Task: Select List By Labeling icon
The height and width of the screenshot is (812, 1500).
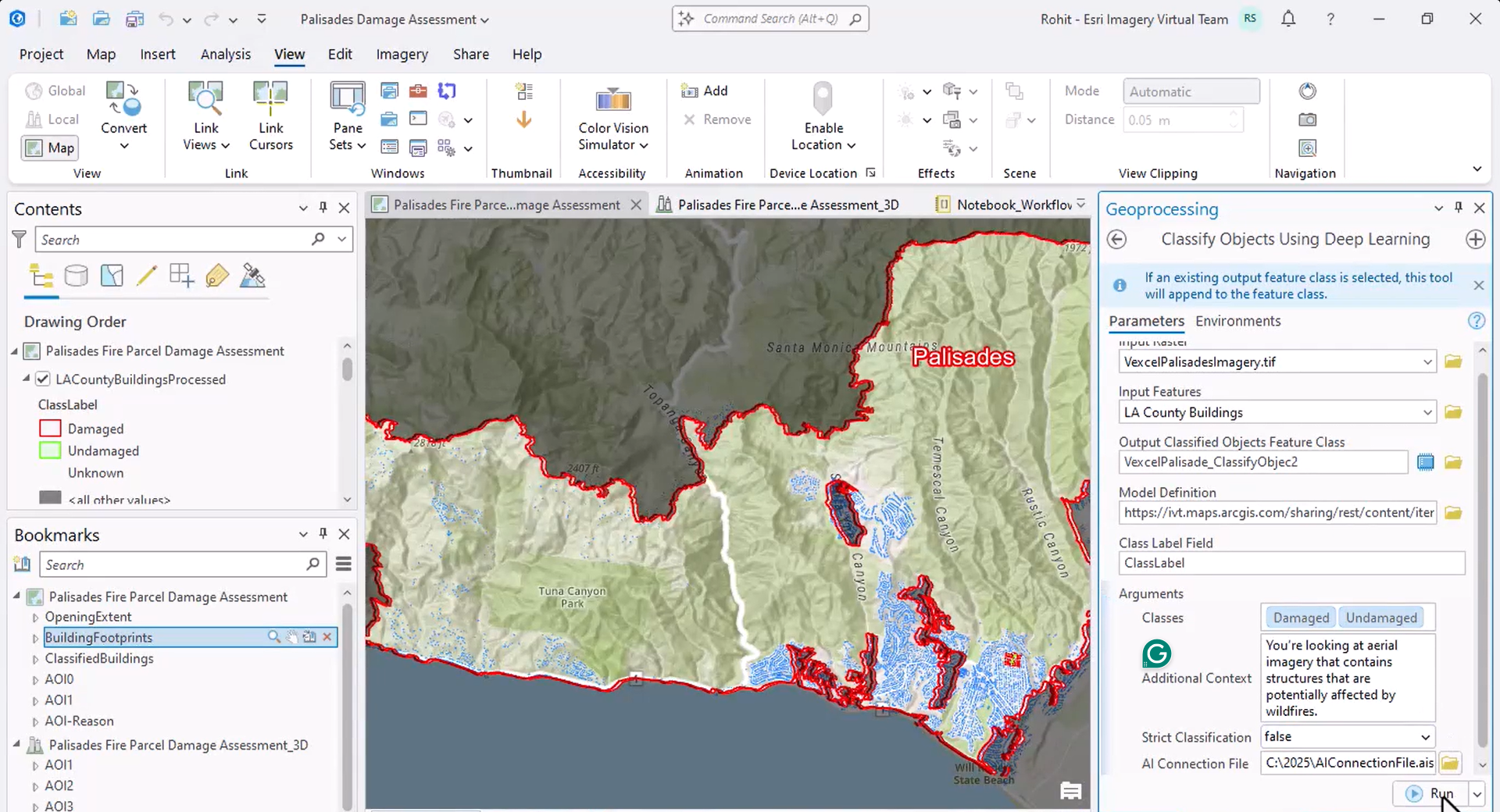Action: pyautogui.click(x=217, y=276)
